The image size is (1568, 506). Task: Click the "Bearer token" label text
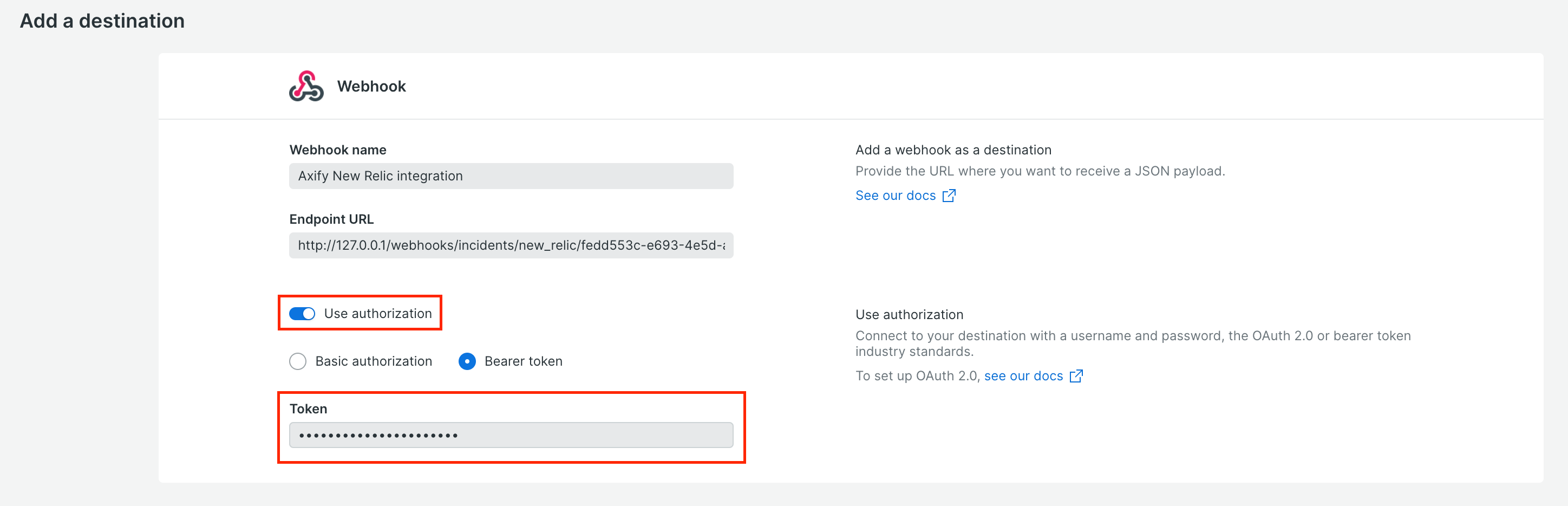point(523,360)
